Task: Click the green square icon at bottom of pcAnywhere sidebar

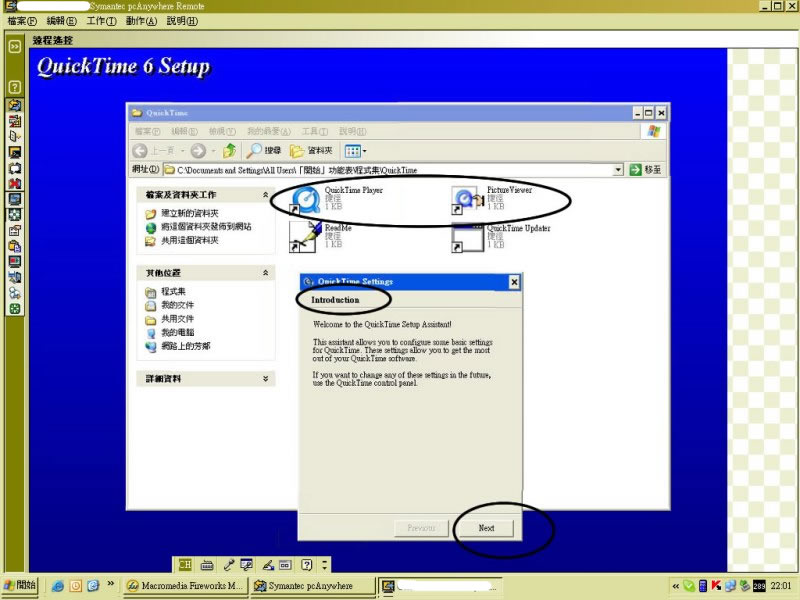Action: click(x=15, y=309)
